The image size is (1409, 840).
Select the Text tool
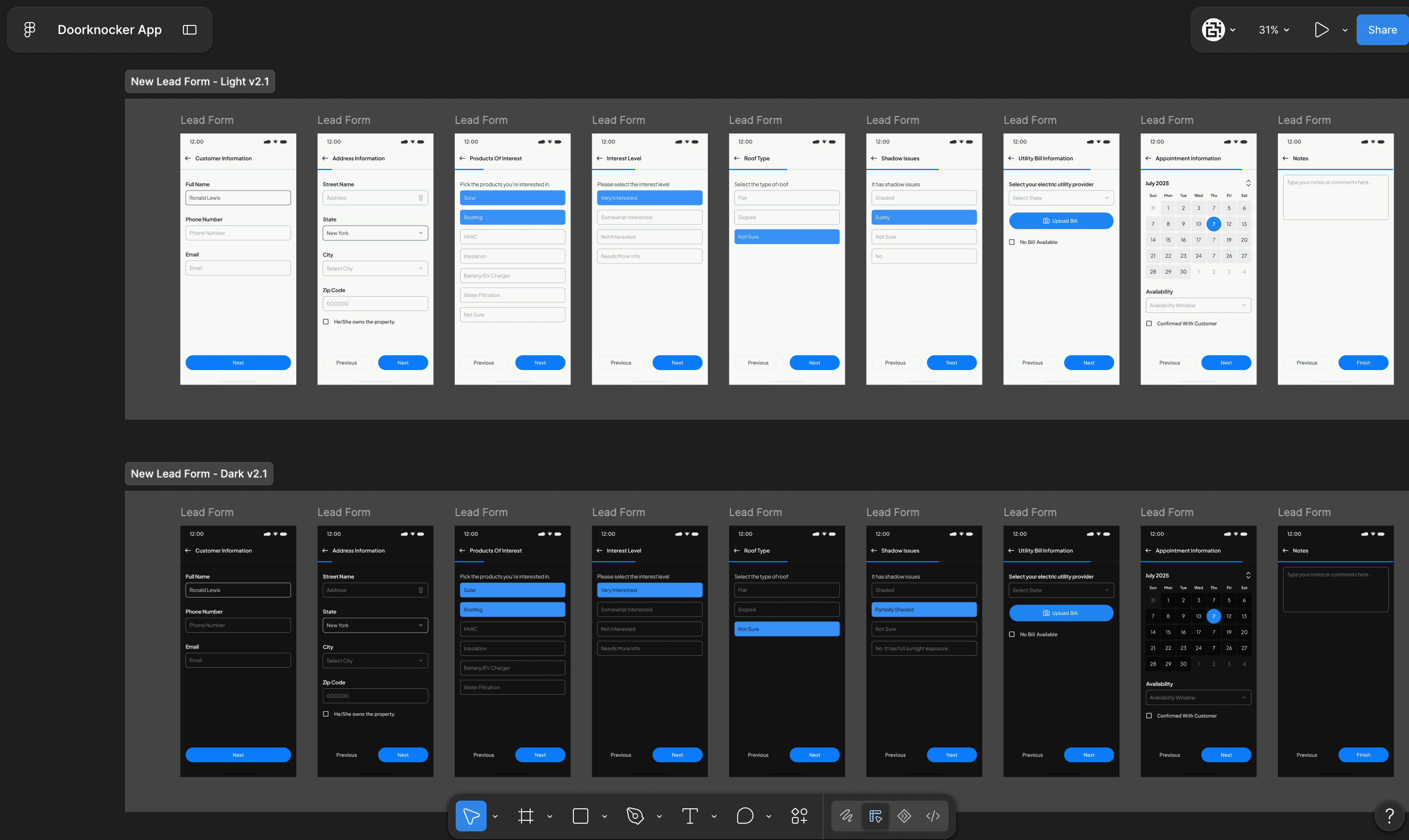click(690, 816)
